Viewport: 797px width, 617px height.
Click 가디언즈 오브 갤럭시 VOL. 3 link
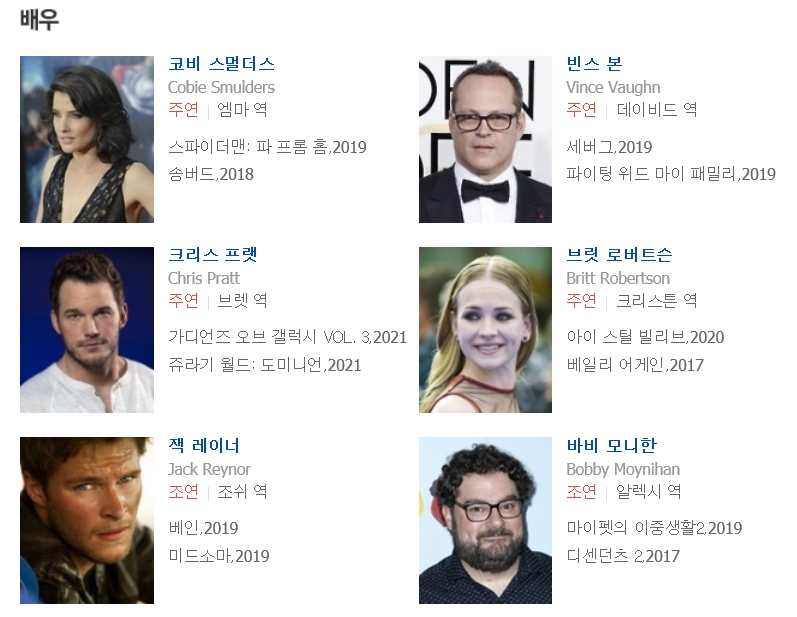287,337
